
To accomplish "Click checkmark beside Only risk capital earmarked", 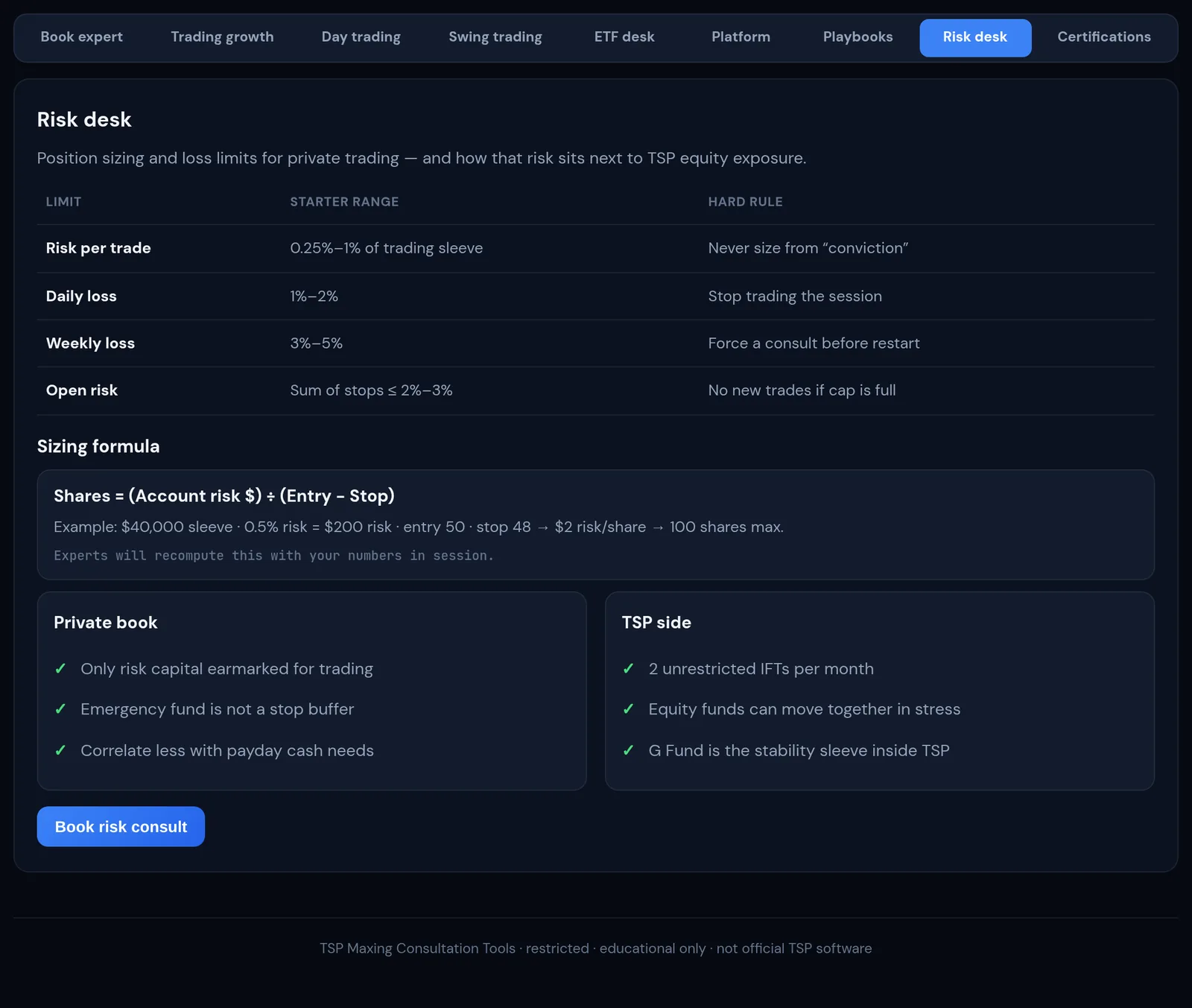I will coord(61,668).
